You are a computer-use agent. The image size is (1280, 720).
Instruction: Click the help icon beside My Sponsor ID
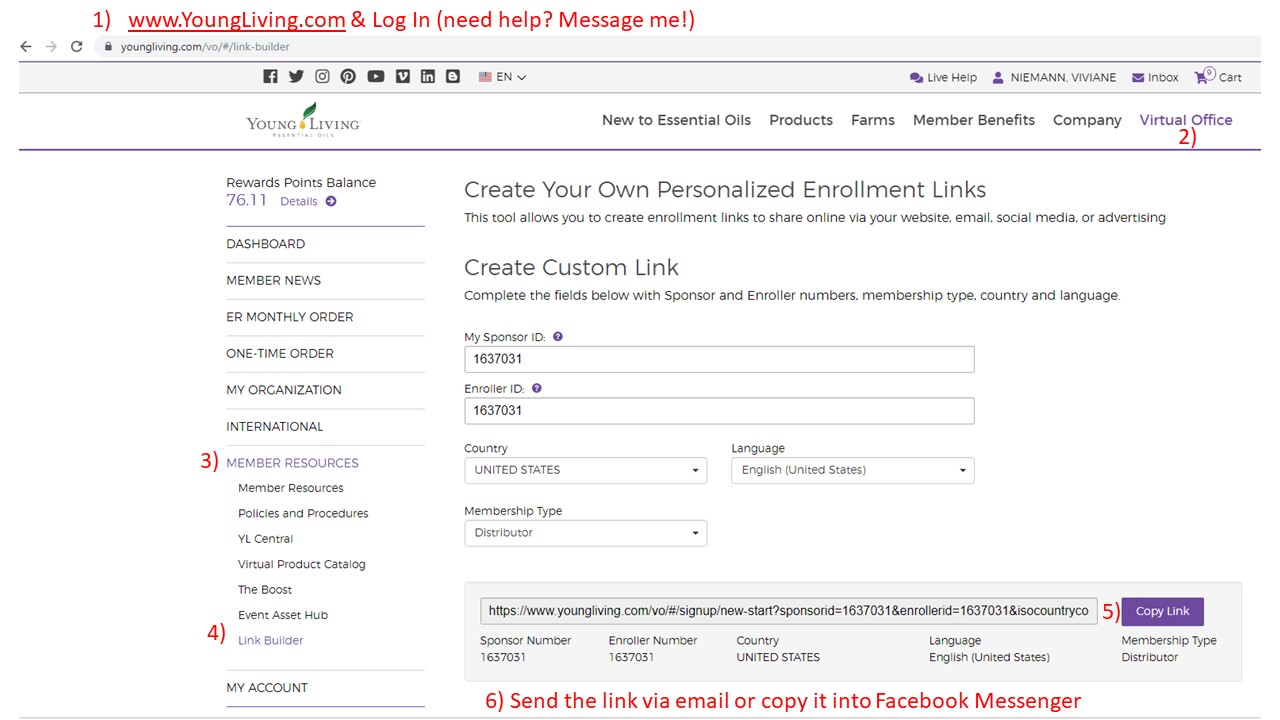[558, 337]
